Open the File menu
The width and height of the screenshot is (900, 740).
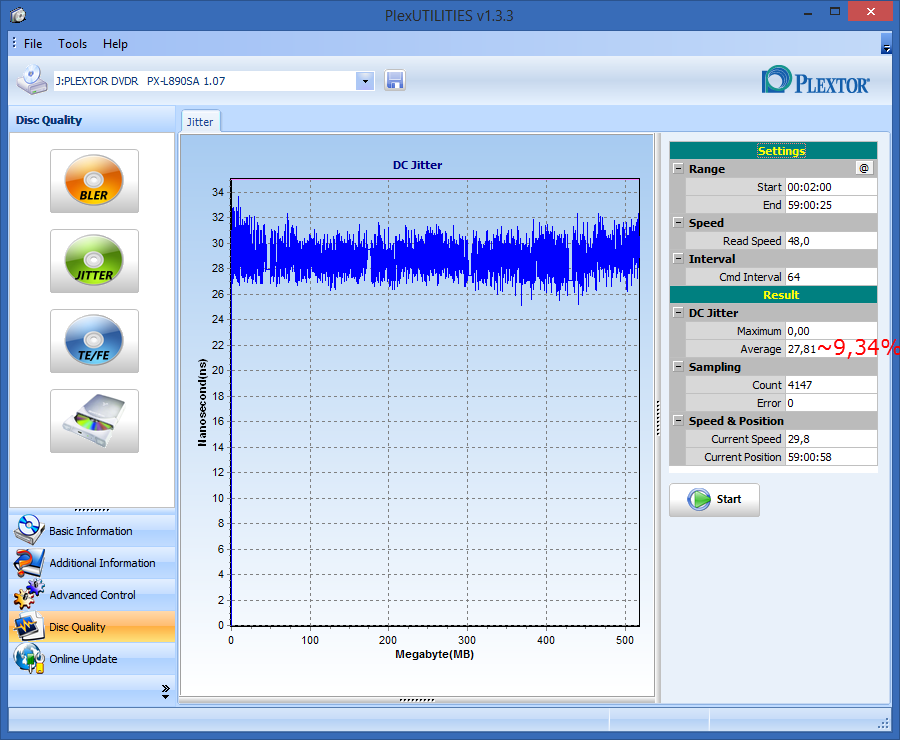(x=33, y=44)
